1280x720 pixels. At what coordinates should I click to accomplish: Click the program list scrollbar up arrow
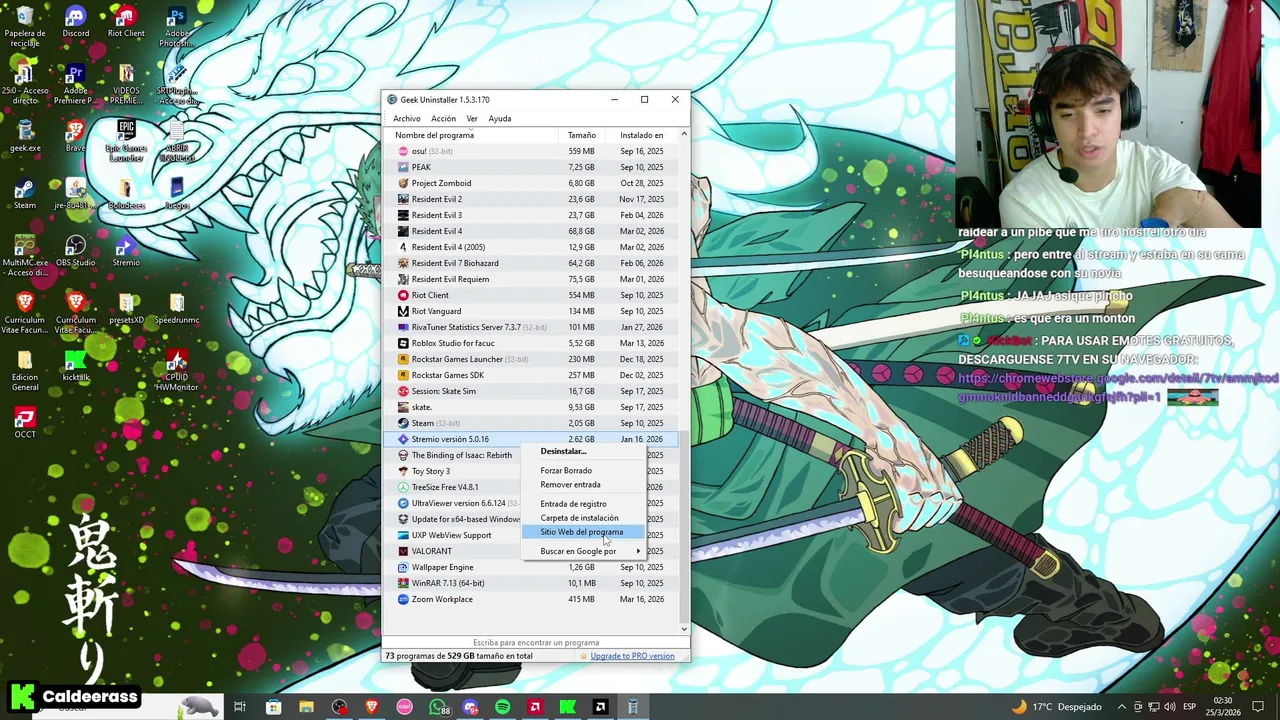684,134
